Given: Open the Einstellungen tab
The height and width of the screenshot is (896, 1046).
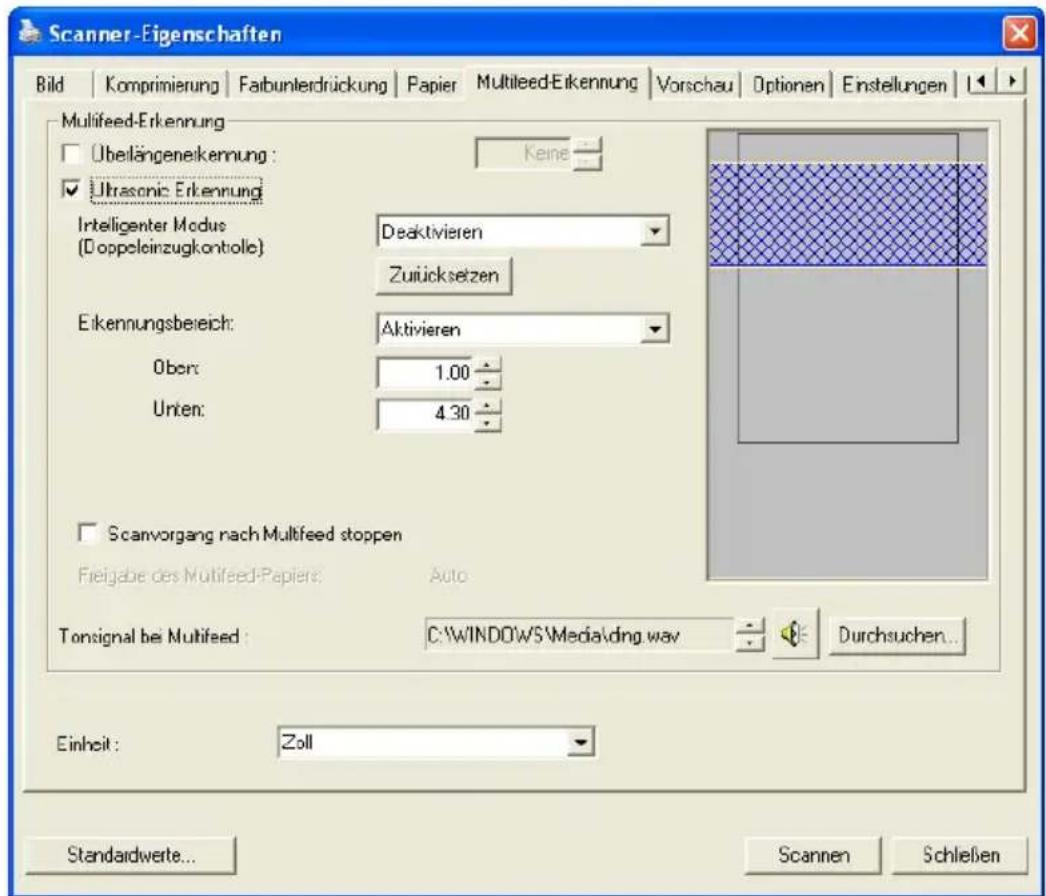Looking at the screenshot, I should click(894, 85).
